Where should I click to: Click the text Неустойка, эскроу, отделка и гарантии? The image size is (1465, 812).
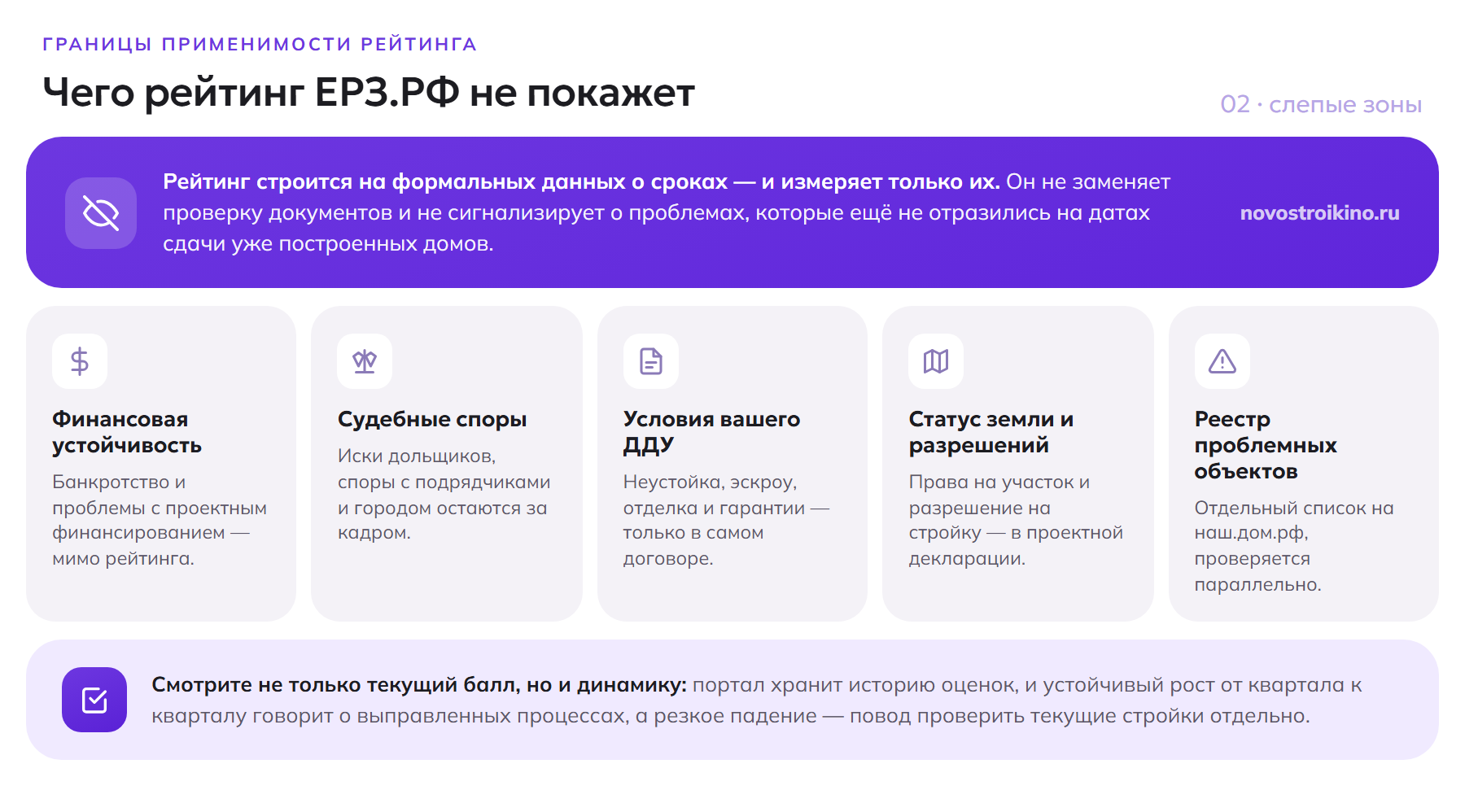727,520
